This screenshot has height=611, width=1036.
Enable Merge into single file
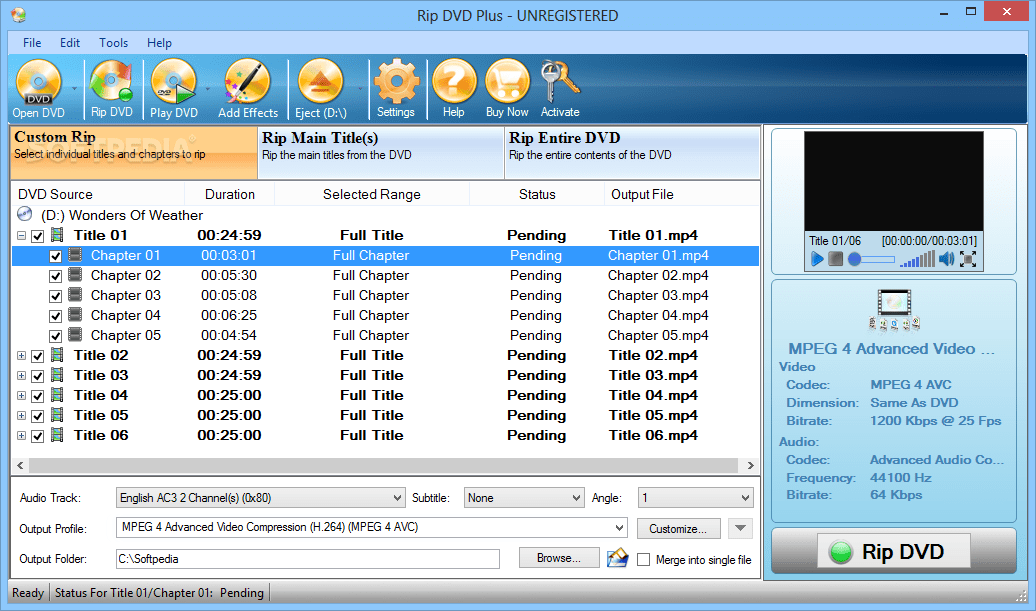(644, 559)
